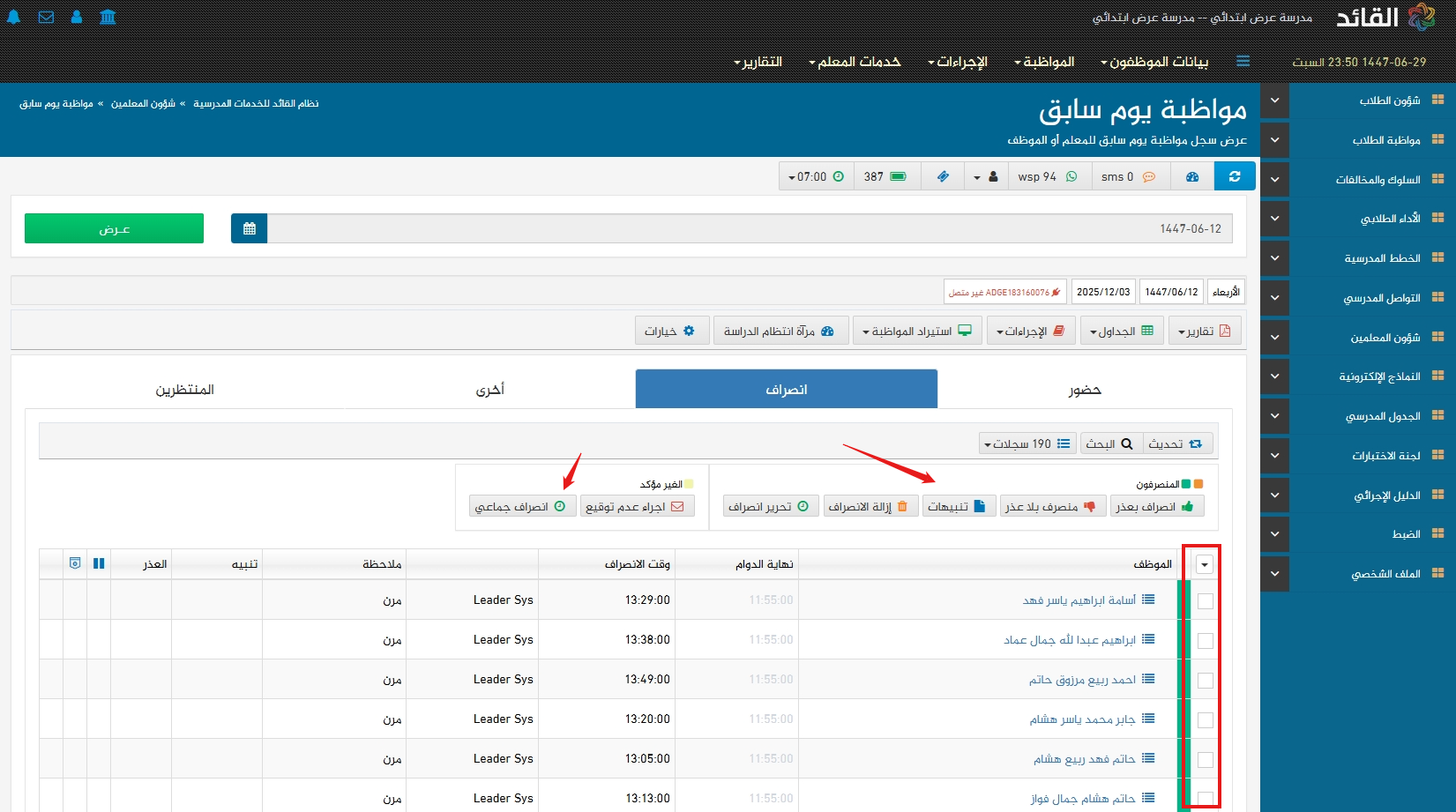This screenshot has height=812, width=1456.
Task: Check the box for أسامة ابراهيم ياسر فهد
Action: pos(1205,600)
